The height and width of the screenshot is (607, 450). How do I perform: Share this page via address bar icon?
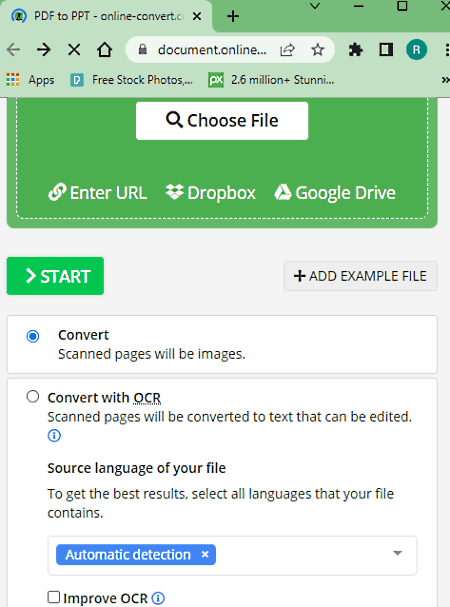[287, 50]
